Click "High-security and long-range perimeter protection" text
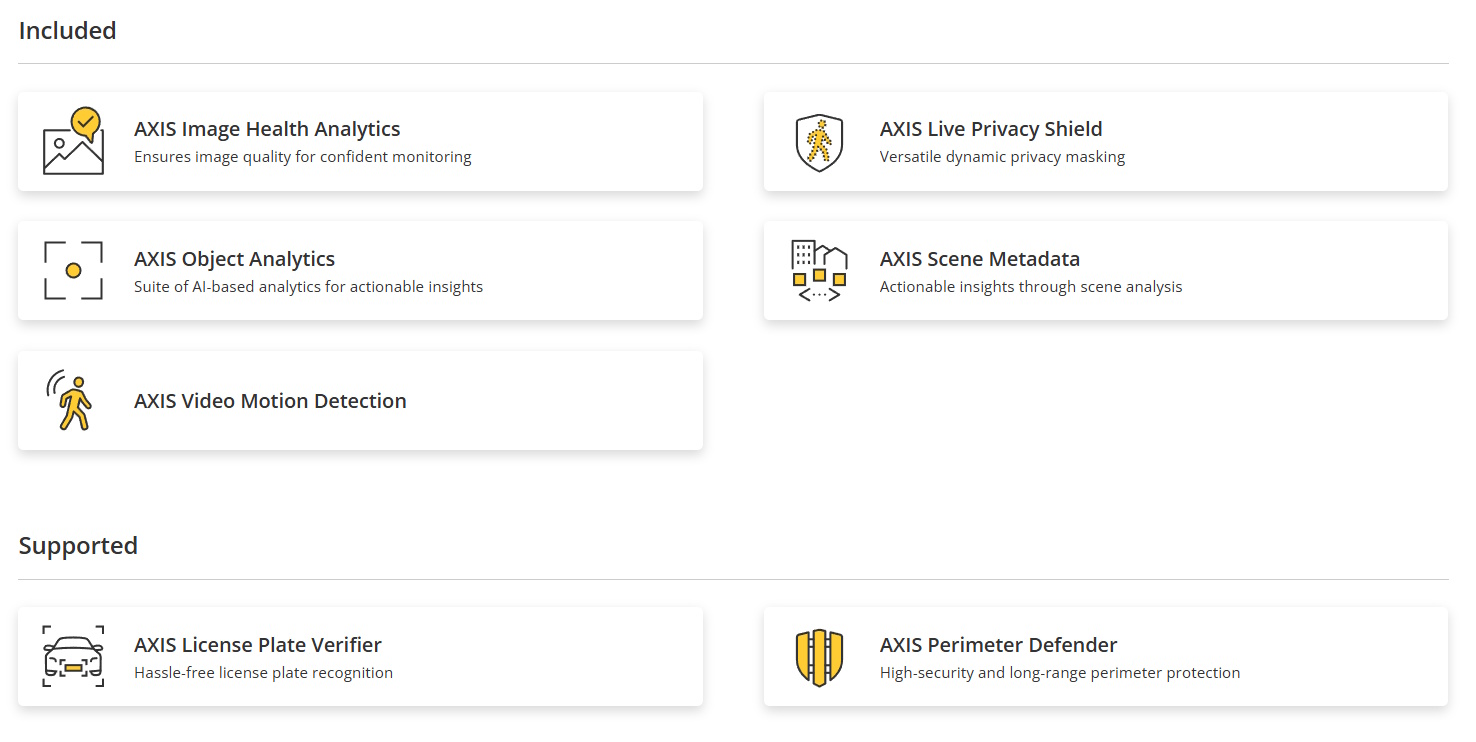 click(x=1060, y=673)
